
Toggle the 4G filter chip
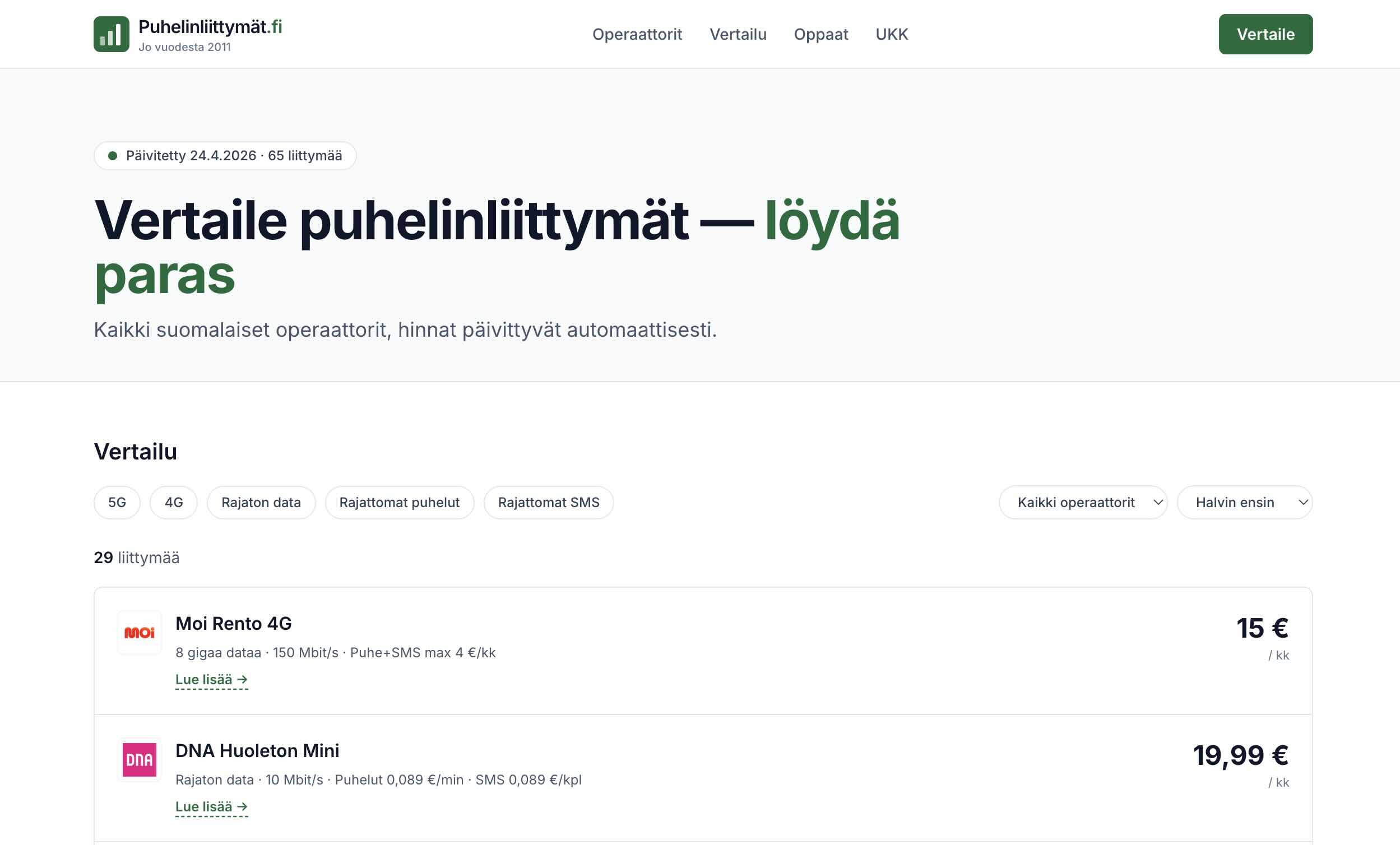pyautogui.click(x=174, y=502)
